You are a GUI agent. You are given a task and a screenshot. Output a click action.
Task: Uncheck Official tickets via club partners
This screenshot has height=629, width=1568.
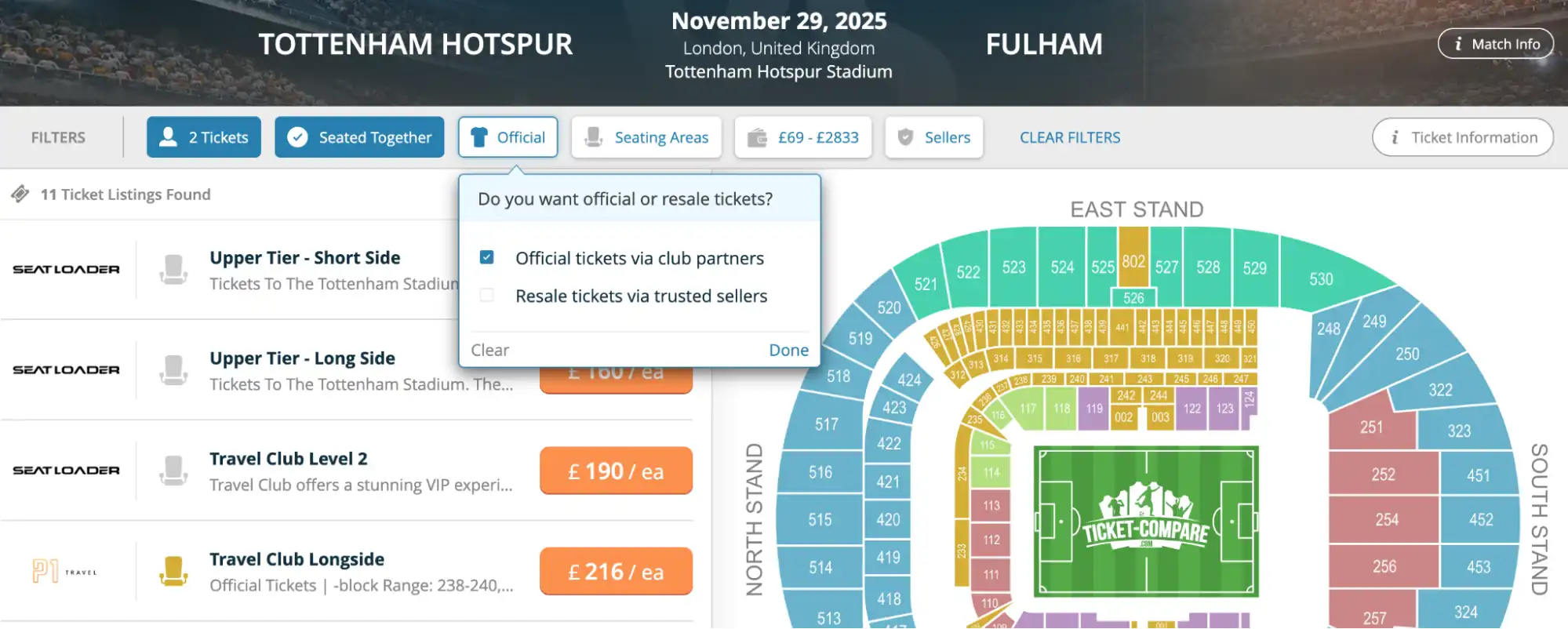click(x=487, y=256)
